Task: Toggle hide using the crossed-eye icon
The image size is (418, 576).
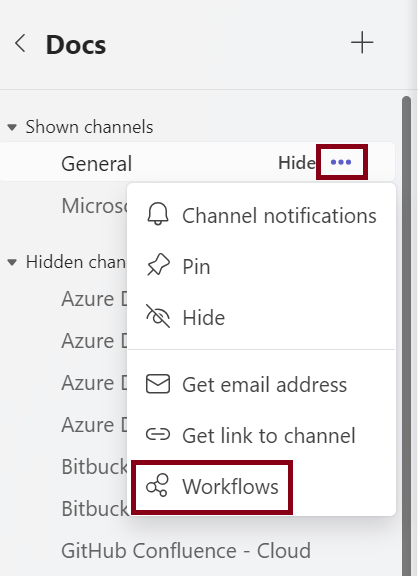Action: point(158,316)
